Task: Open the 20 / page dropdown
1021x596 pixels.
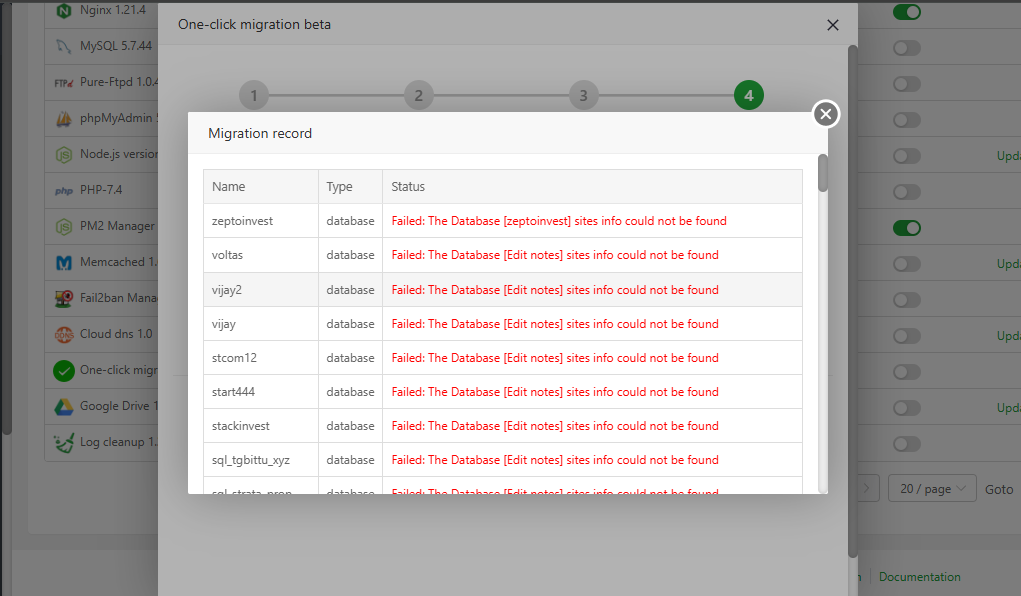Action: [931, 489]
